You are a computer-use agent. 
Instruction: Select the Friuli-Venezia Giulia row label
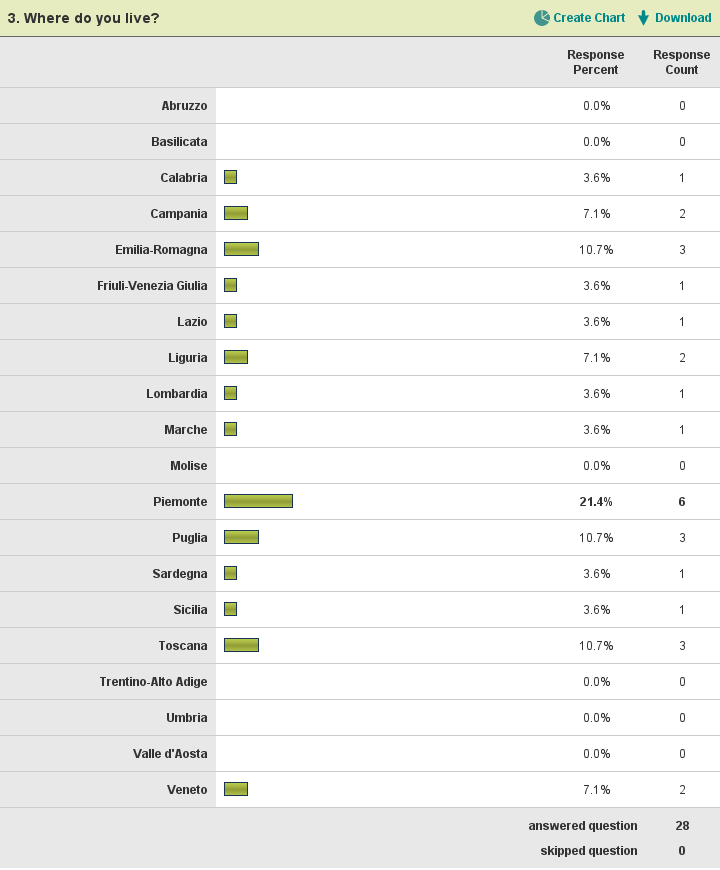click(152, 286)
